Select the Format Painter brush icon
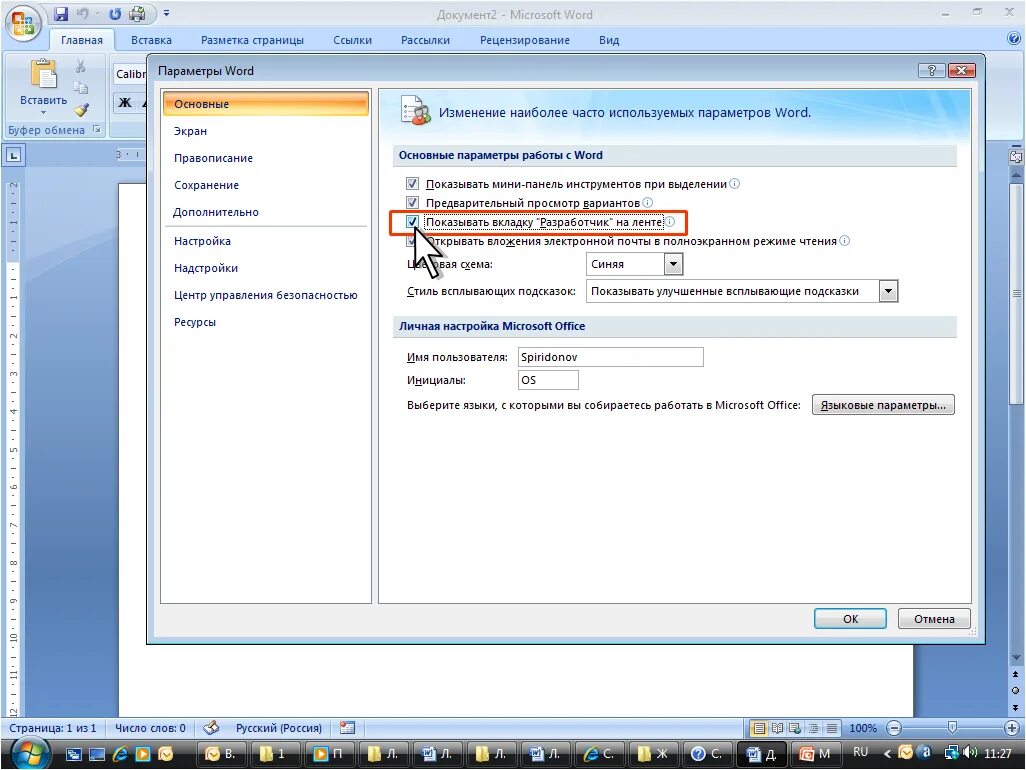 click(x=81, y=109)
